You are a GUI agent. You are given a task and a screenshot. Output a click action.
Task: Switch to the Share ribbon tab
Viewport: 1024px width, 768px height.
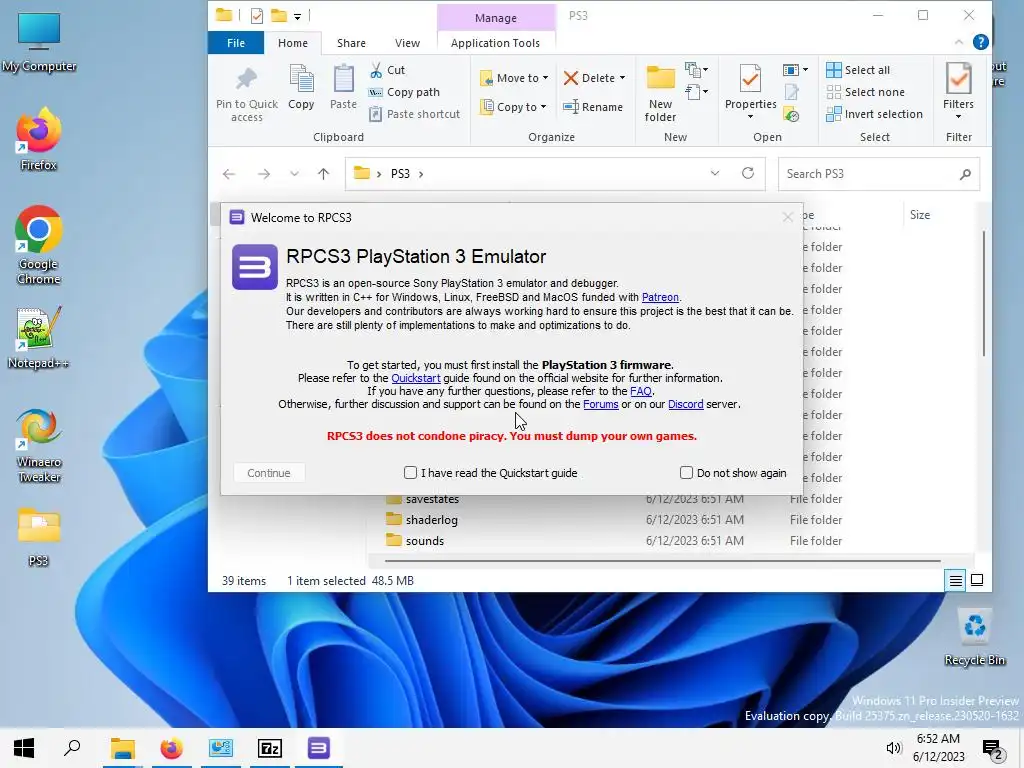tap(351, 42)
